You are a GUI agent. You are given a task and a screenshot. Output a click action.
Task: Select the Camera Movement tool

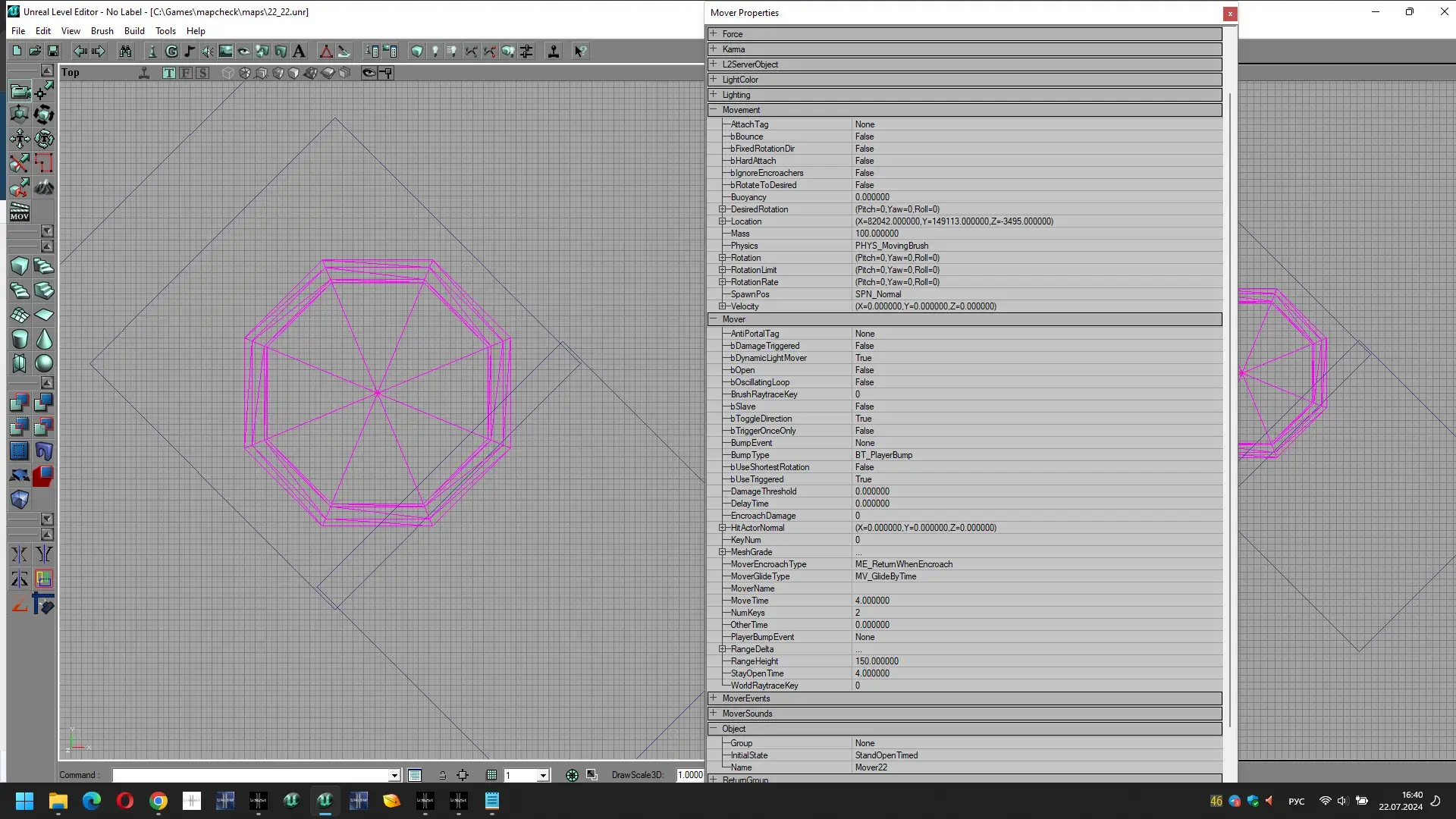pyautogui.click(x=20, y=91)
